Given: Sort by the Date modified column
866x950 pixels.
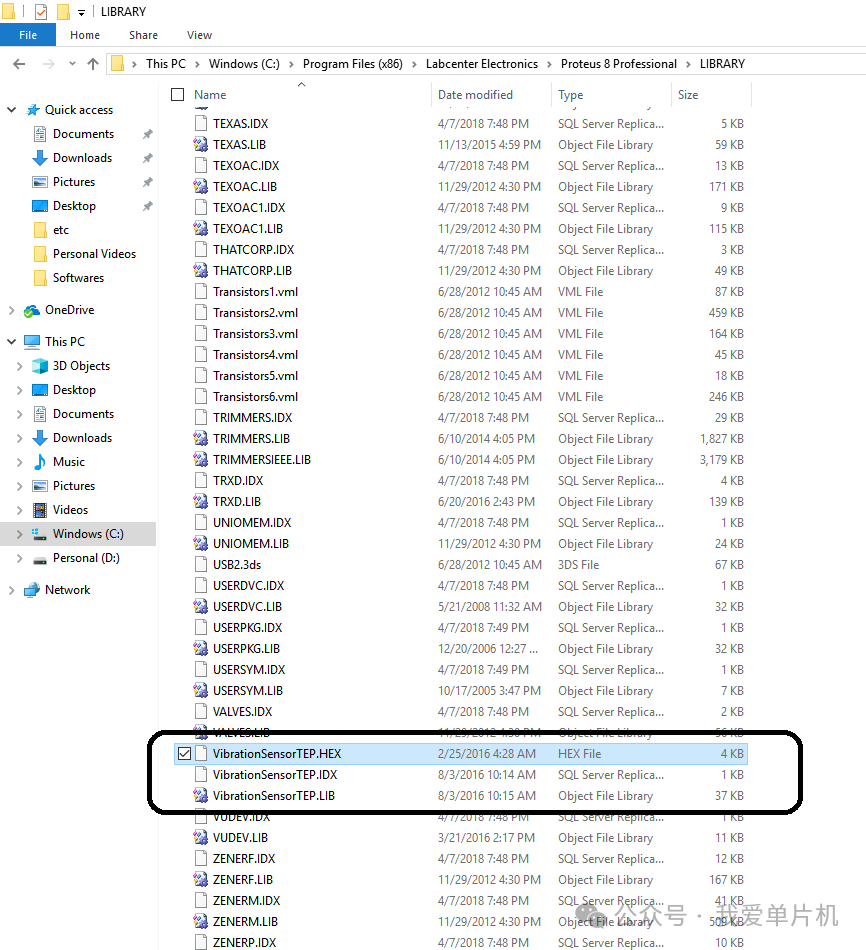Looking at the screenshot, I should click(475, 95).
